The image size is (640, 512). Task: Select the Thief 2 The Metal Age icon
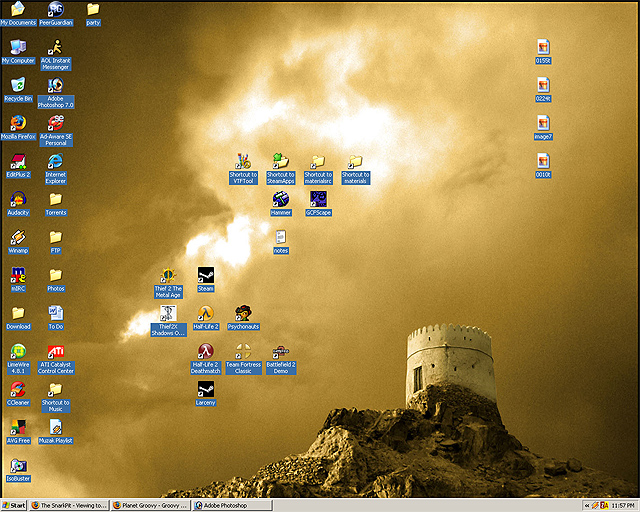point(168,275)
